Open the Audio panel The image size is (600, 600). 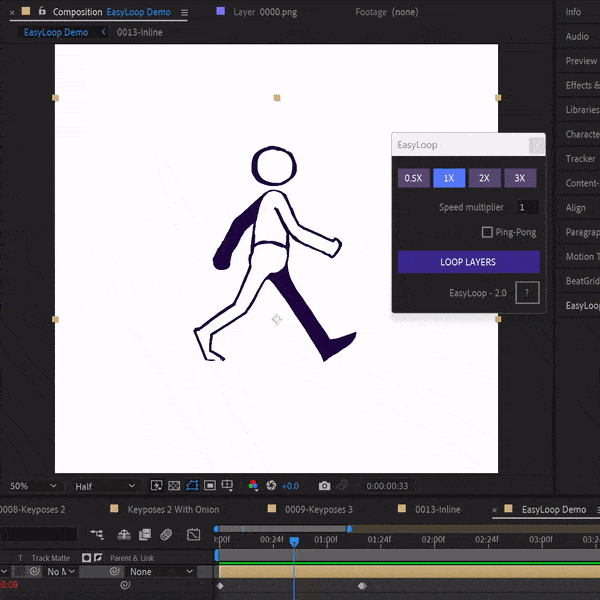(577, 36)
